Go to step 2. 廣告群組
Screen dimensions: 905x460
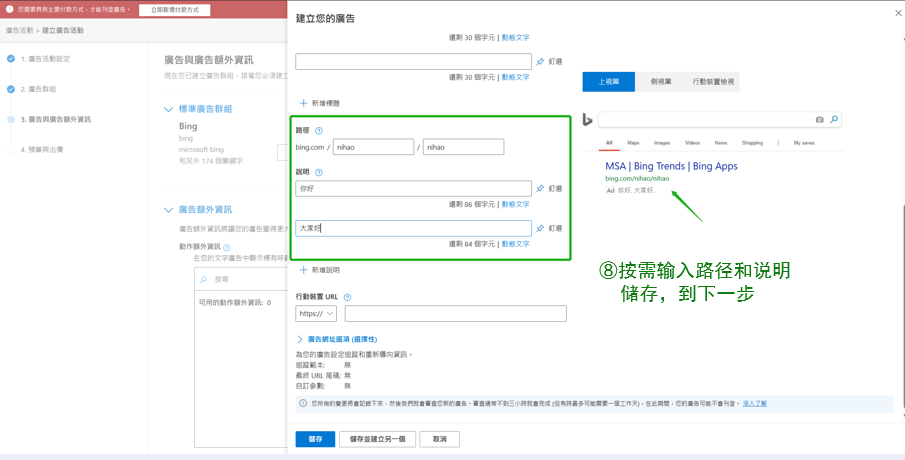pyautogui.click(x=39, y=89)
